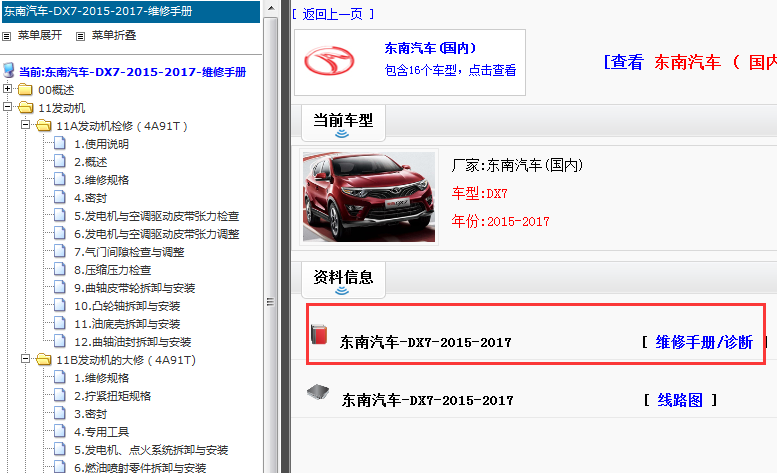Open 1.维修规格 under 11B
This screenshot has height=473, width=777.
pos(102,378)
